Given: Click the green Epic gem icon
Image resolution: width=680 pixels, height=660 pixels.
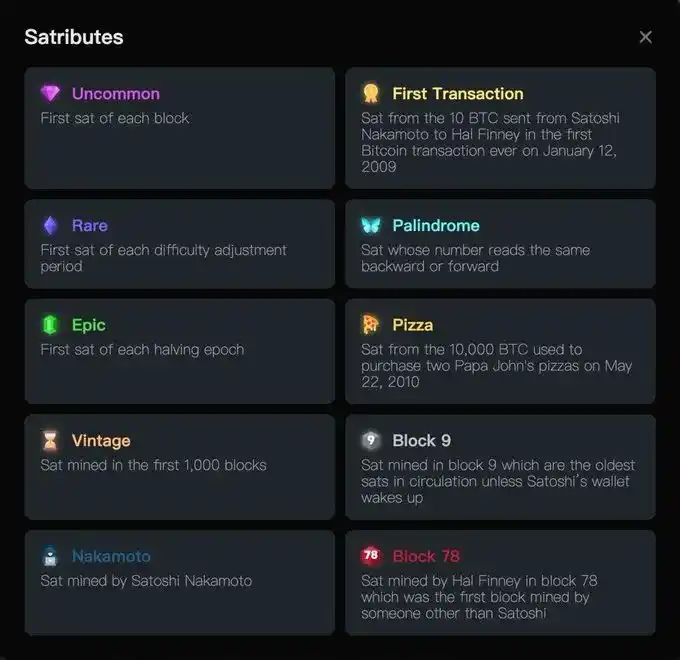Looking at the screenshot, I should click(50, 325).
